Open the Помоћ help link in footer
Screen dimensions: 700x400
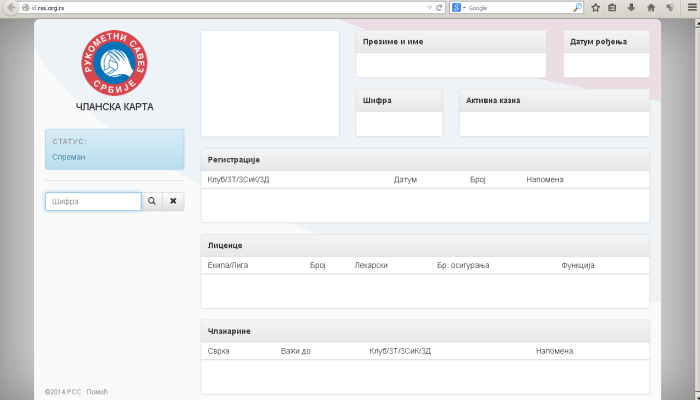pyautogui.click(x=96, y=391)
